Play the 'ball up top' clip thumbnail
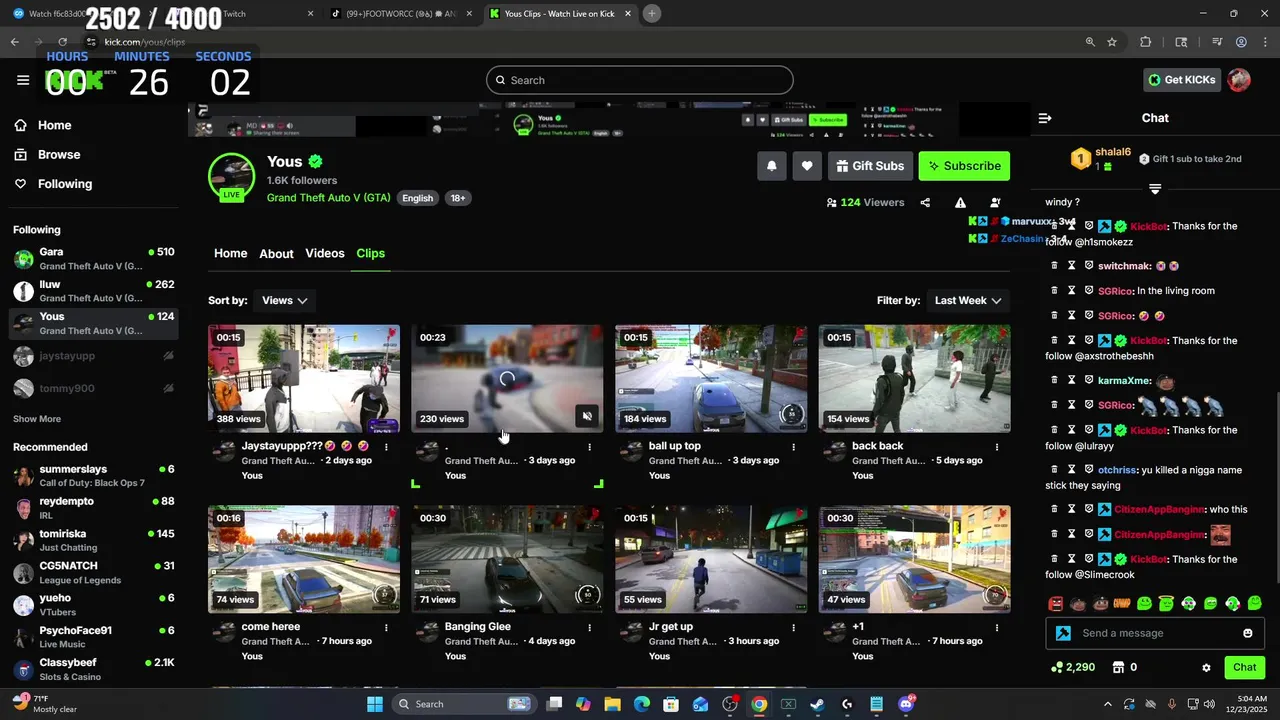Image resolution: width=1280 pixels, height=720 pixels. (x=711, y=378)
